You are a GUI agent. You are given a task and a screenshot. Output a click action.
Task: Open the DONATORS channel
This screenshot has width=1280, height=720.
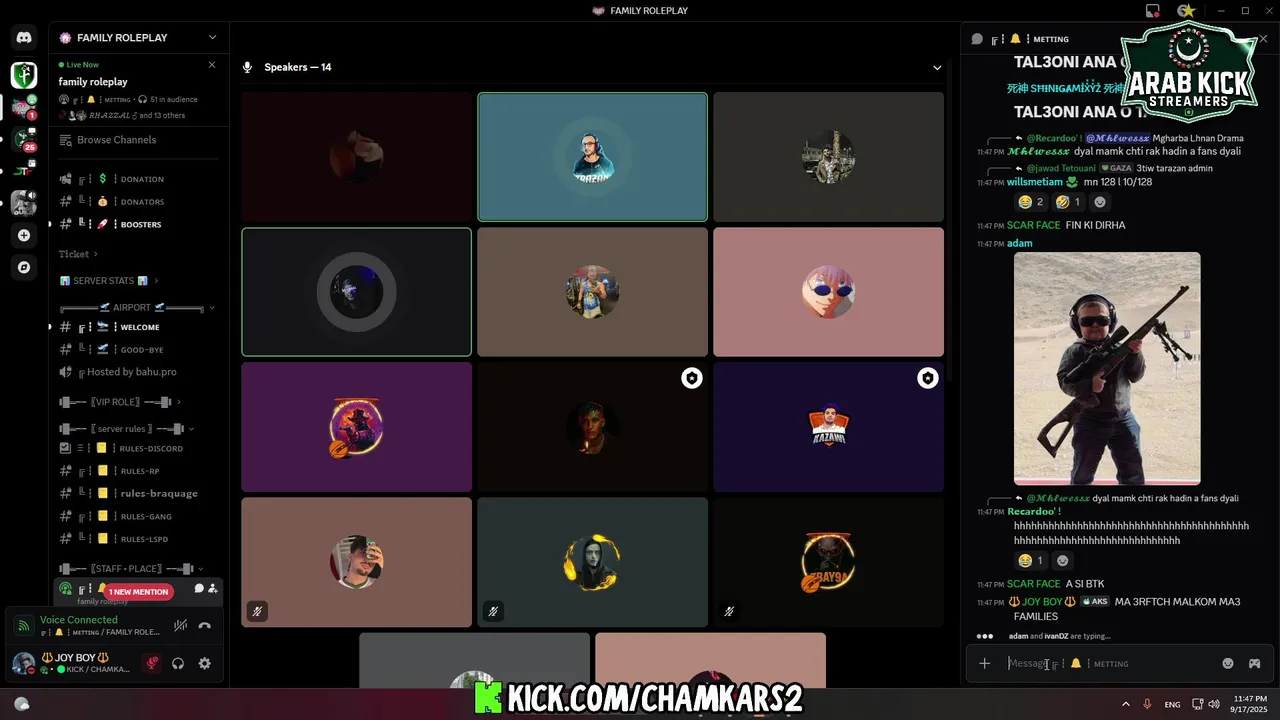[138, 202]
